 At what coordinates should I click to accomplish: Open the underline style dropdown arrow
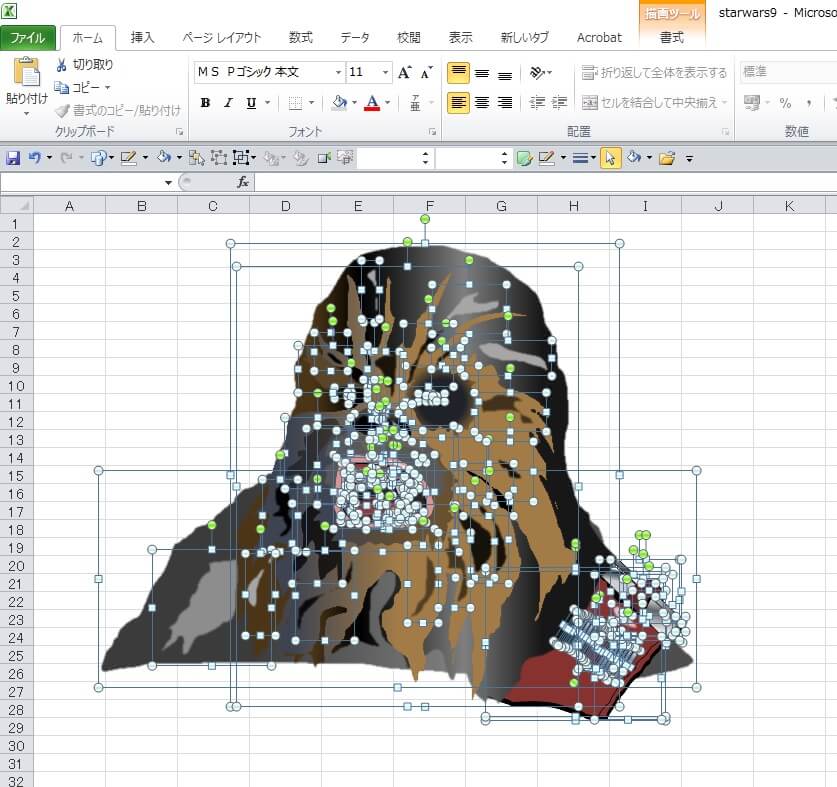pyautogui.click(x=267, y=103)
